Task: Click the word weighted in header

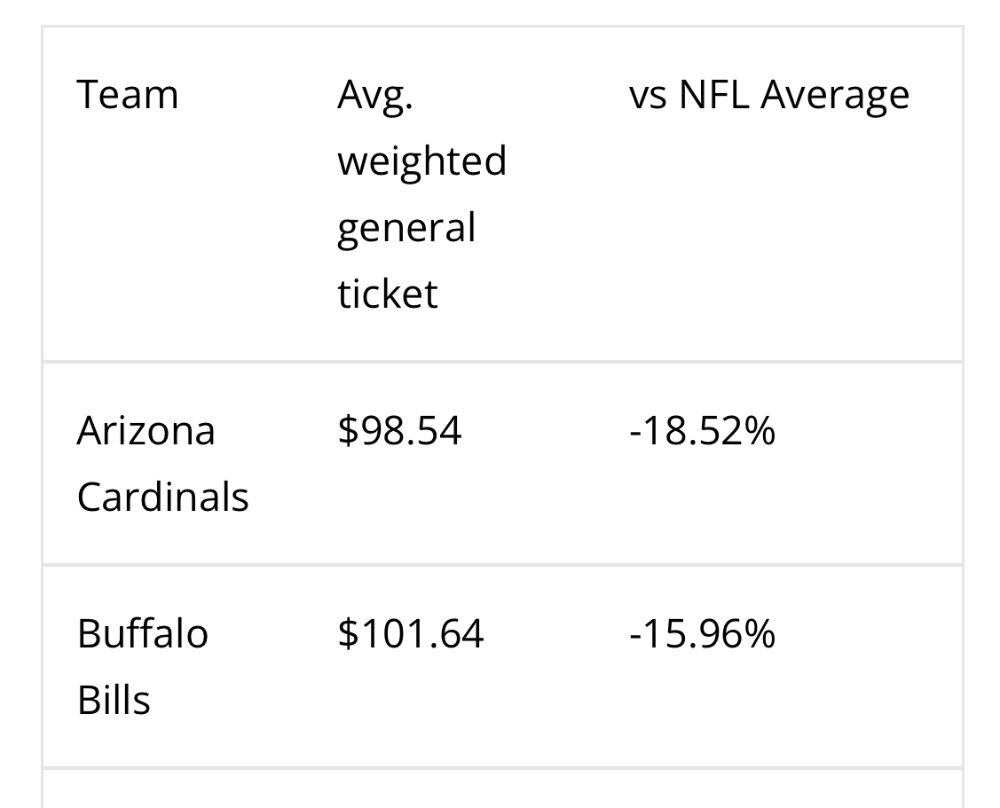Action: point(422,161)
